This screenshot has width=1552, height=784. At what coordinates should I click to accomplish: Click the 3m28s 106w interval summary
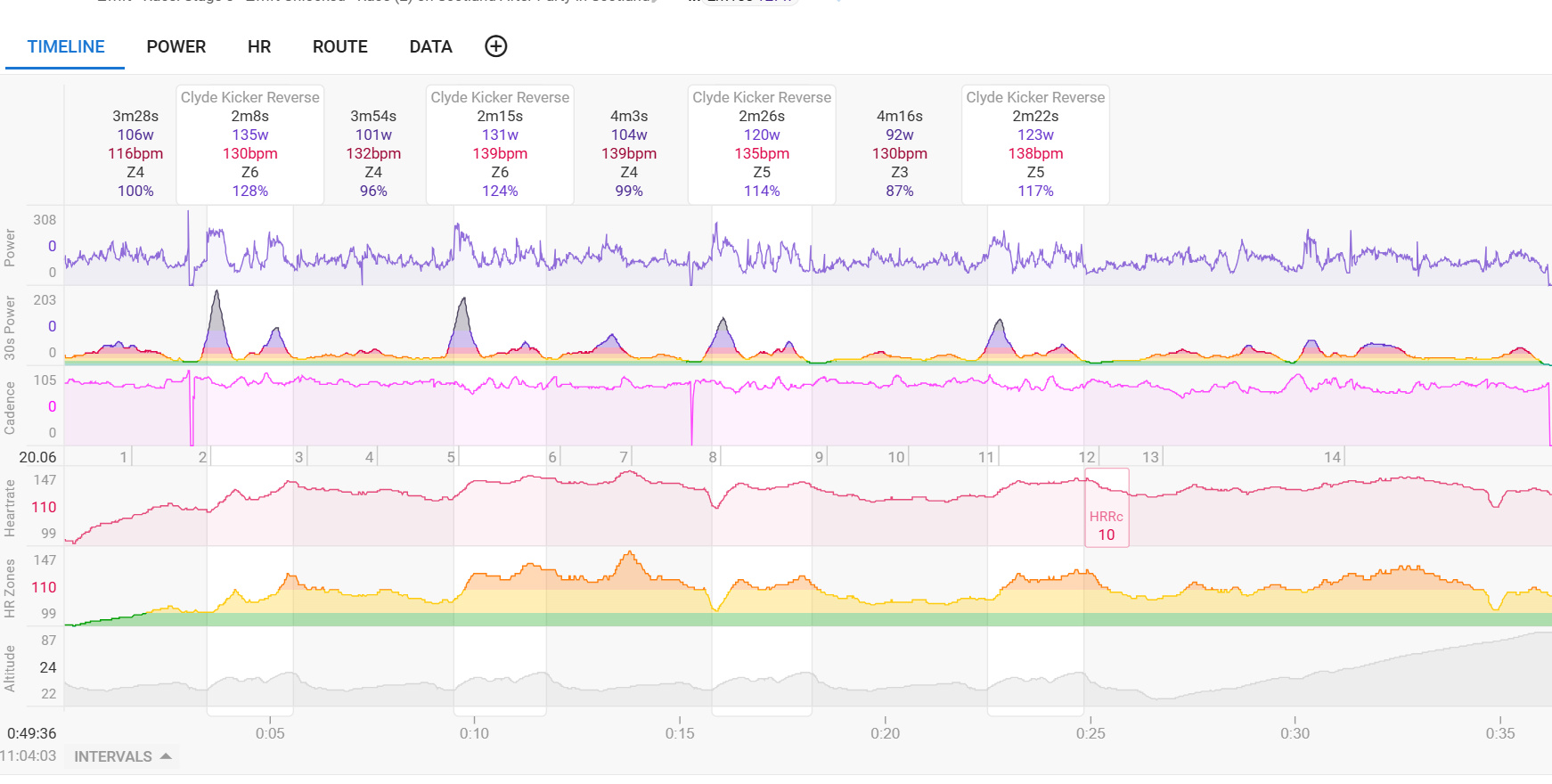point(135,153)
